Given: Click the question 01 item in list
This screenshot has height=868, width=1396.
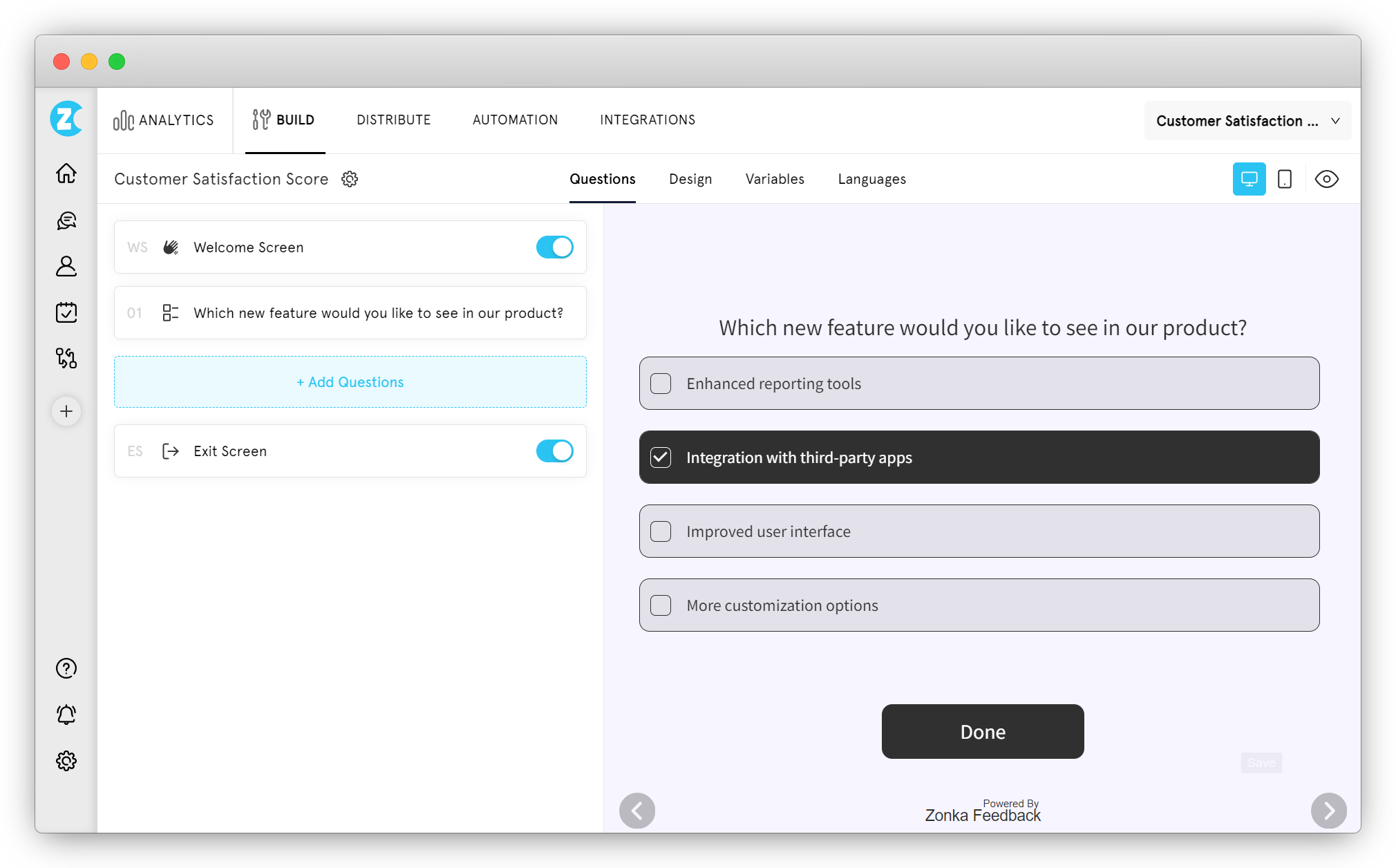Looking at the screenshot, I should point(350,313).
